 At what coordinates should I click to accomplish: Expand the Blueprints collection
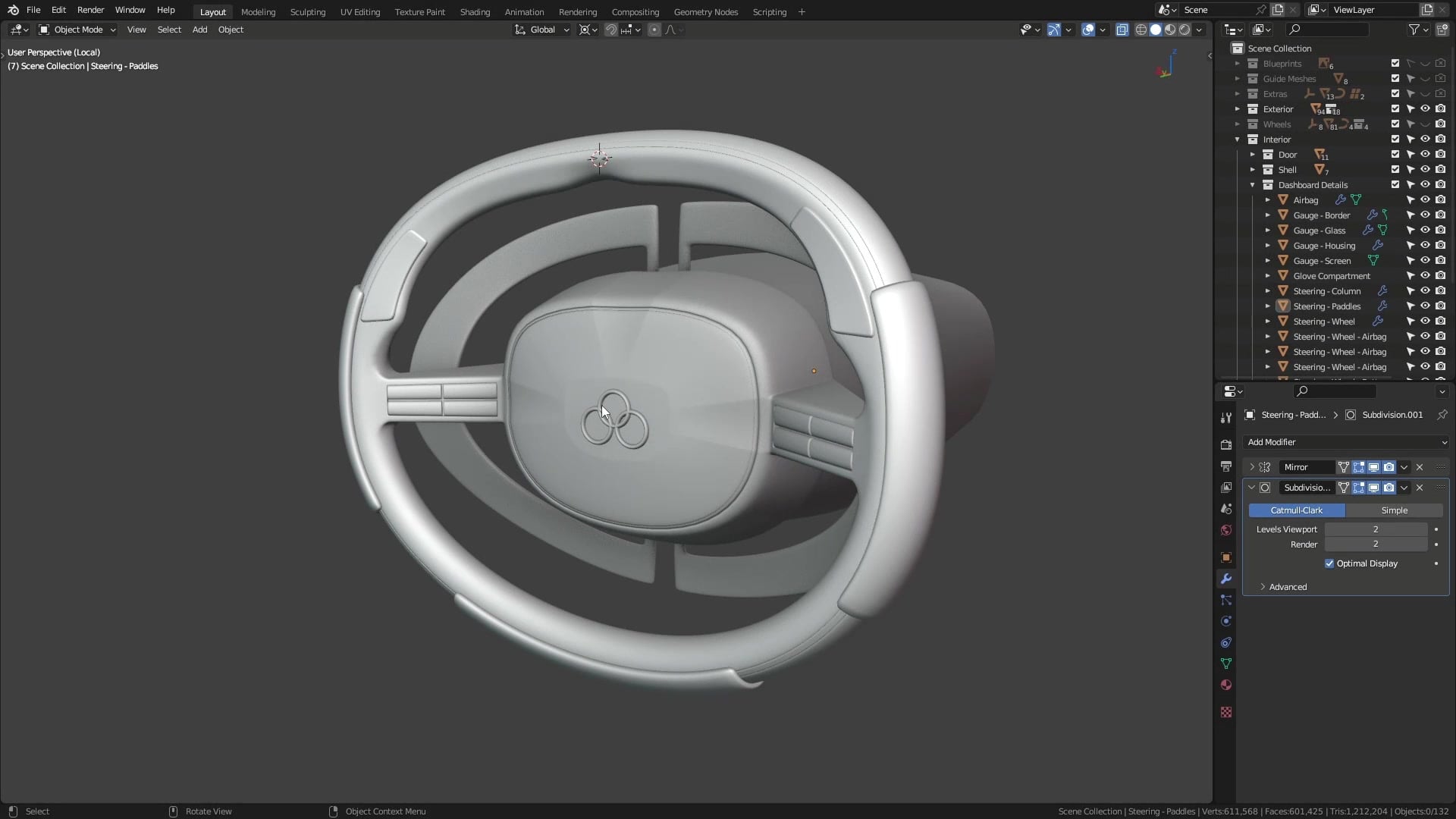[x=1238, y=64]
